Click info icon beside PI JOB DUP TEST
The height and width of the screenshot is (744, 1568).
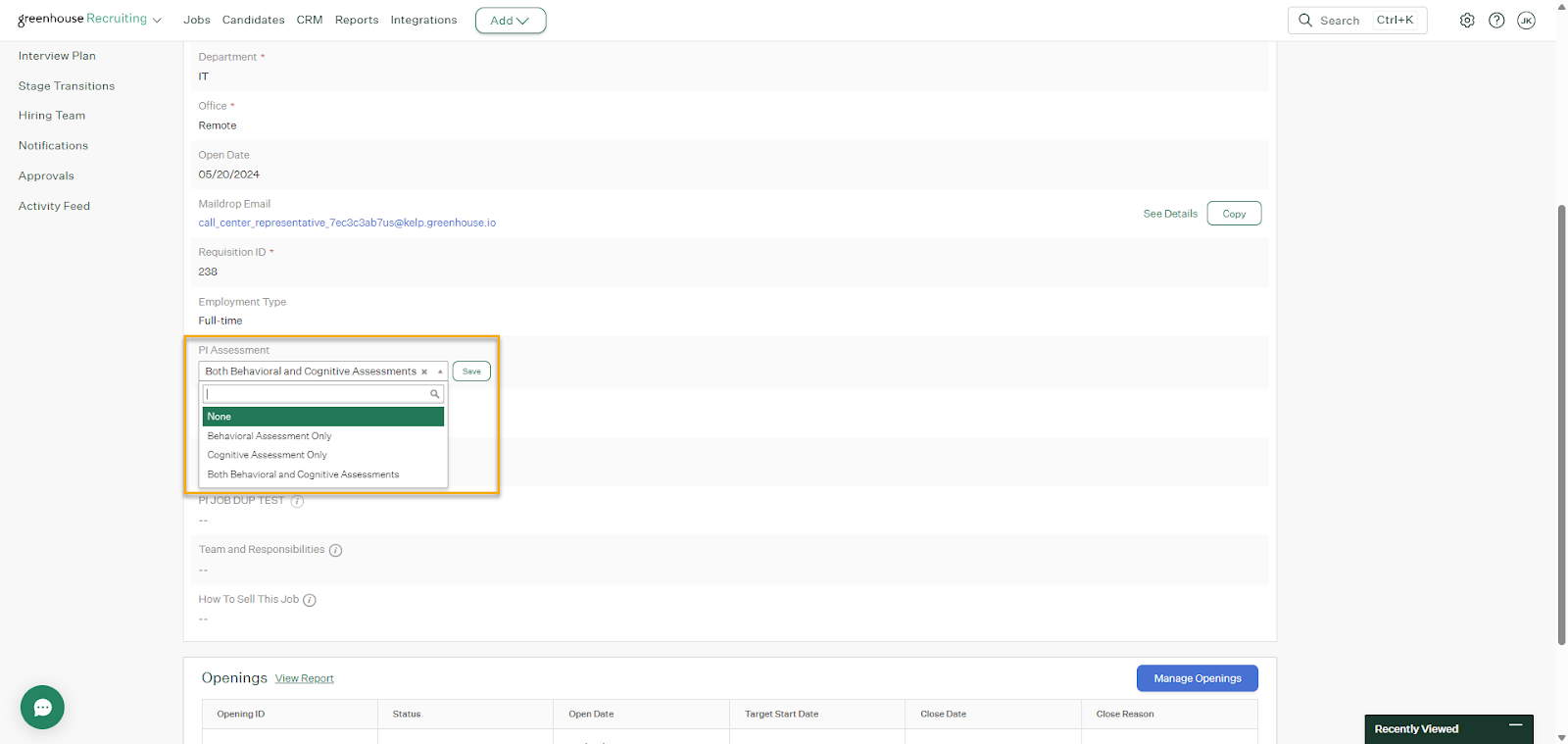(297, 501)
